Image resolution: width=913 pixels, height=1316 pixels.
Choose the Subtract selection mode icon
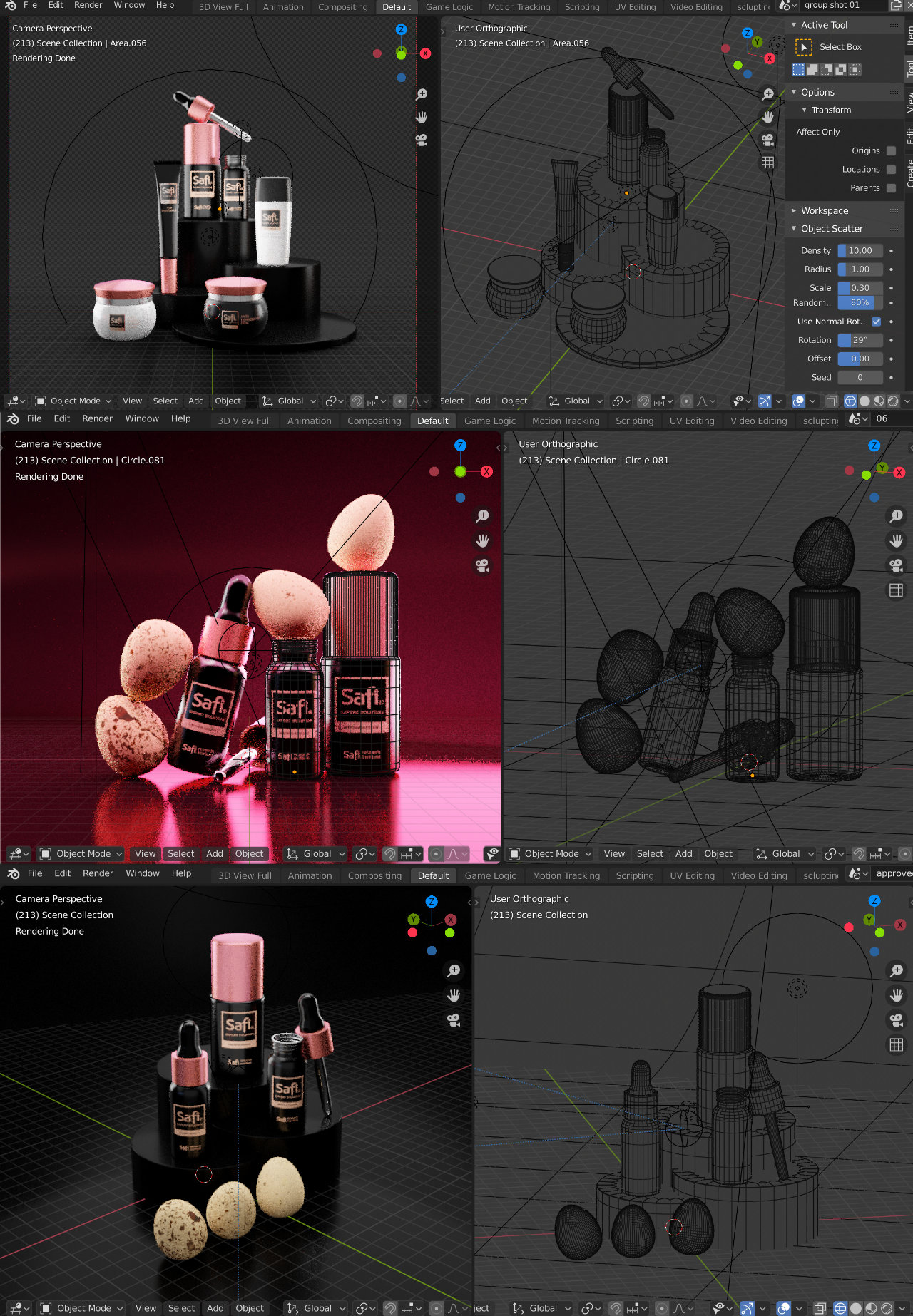(827, 69)
